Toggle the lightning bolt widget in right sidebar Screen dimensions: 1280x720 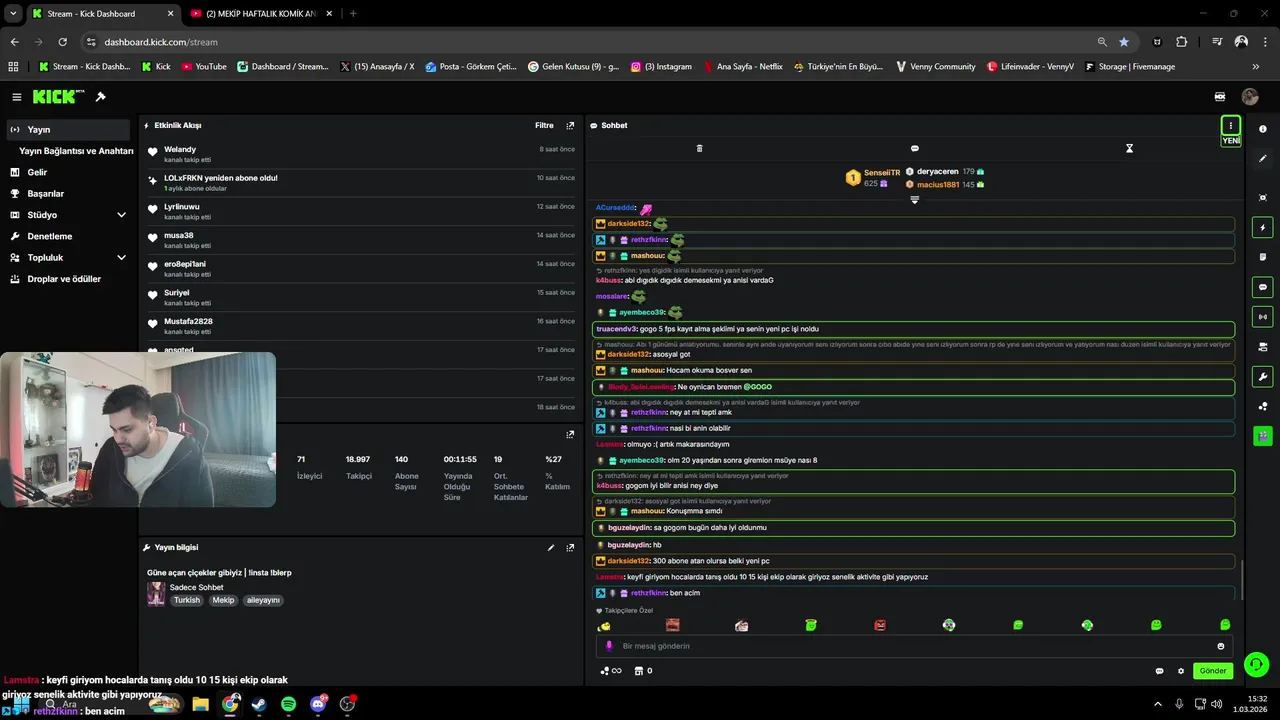(1263, 228)
